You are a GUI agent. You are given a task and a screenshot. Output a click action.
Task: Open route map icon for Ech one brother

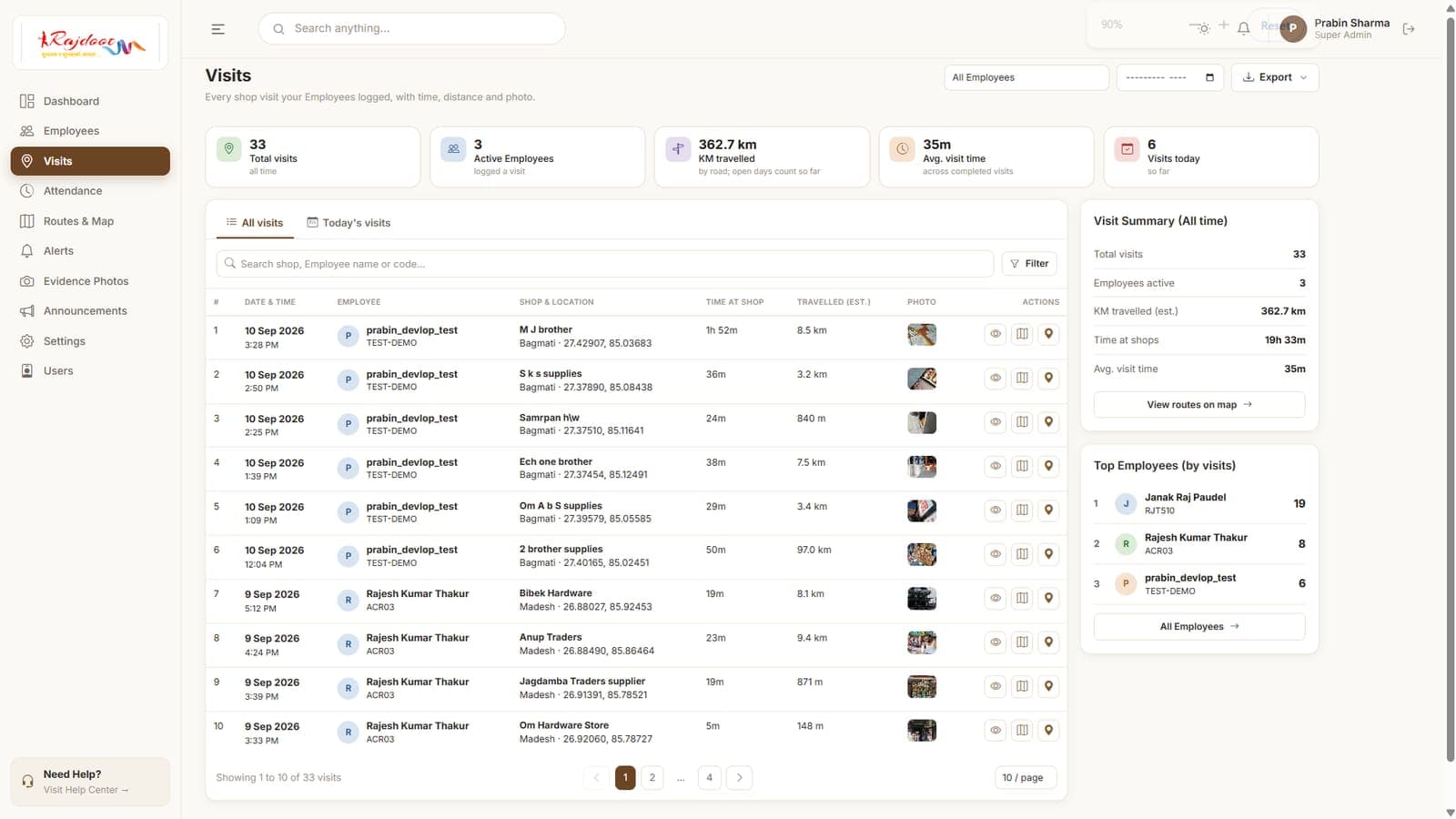click(1022, 466)
